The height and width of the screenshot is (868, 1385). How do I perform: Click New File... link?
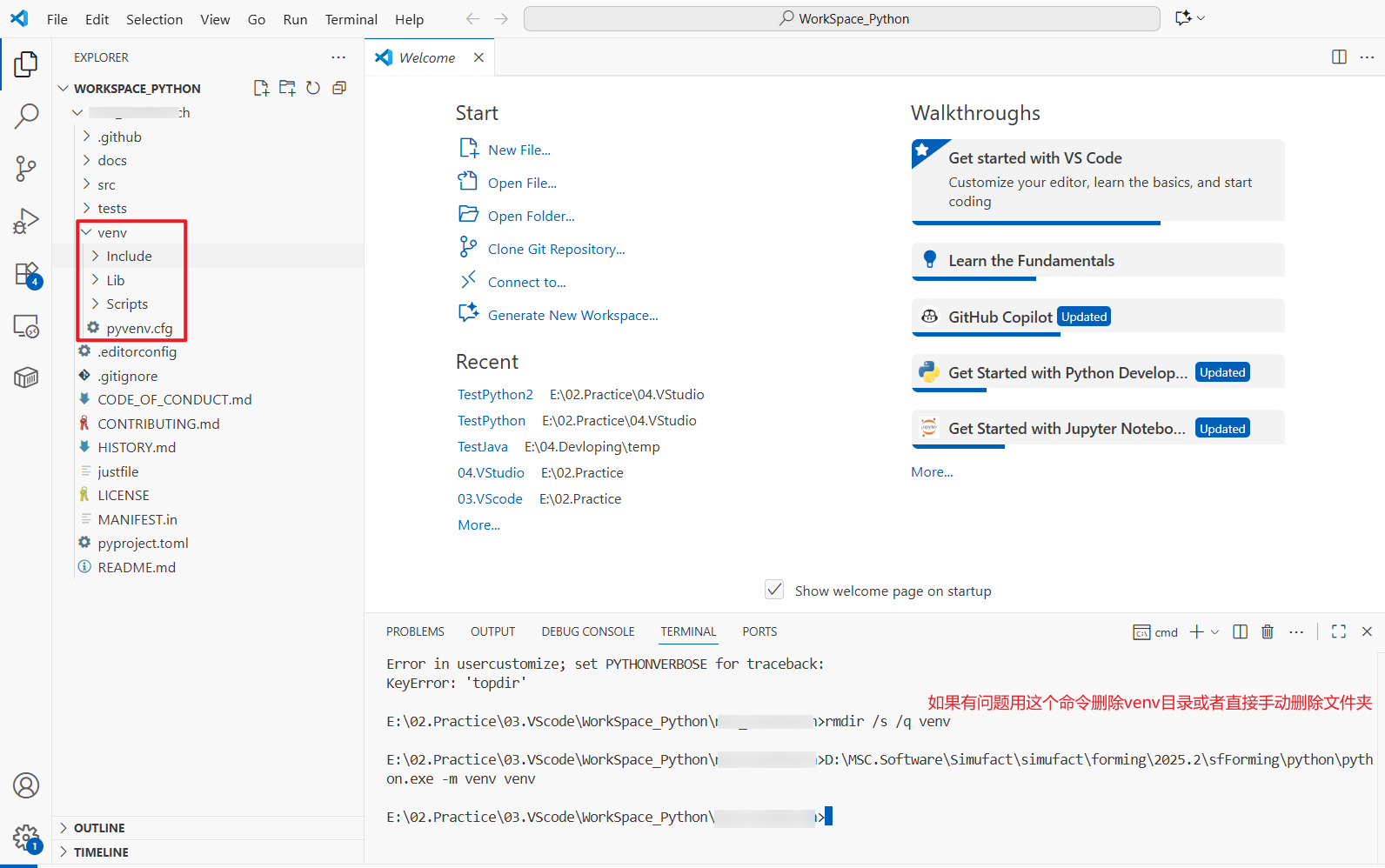point(519,150)
